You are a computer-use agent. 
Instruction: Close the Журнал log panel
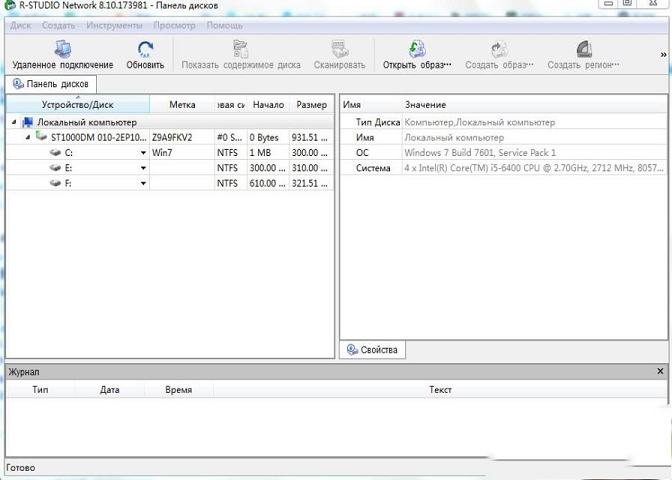tap(660, 371)
